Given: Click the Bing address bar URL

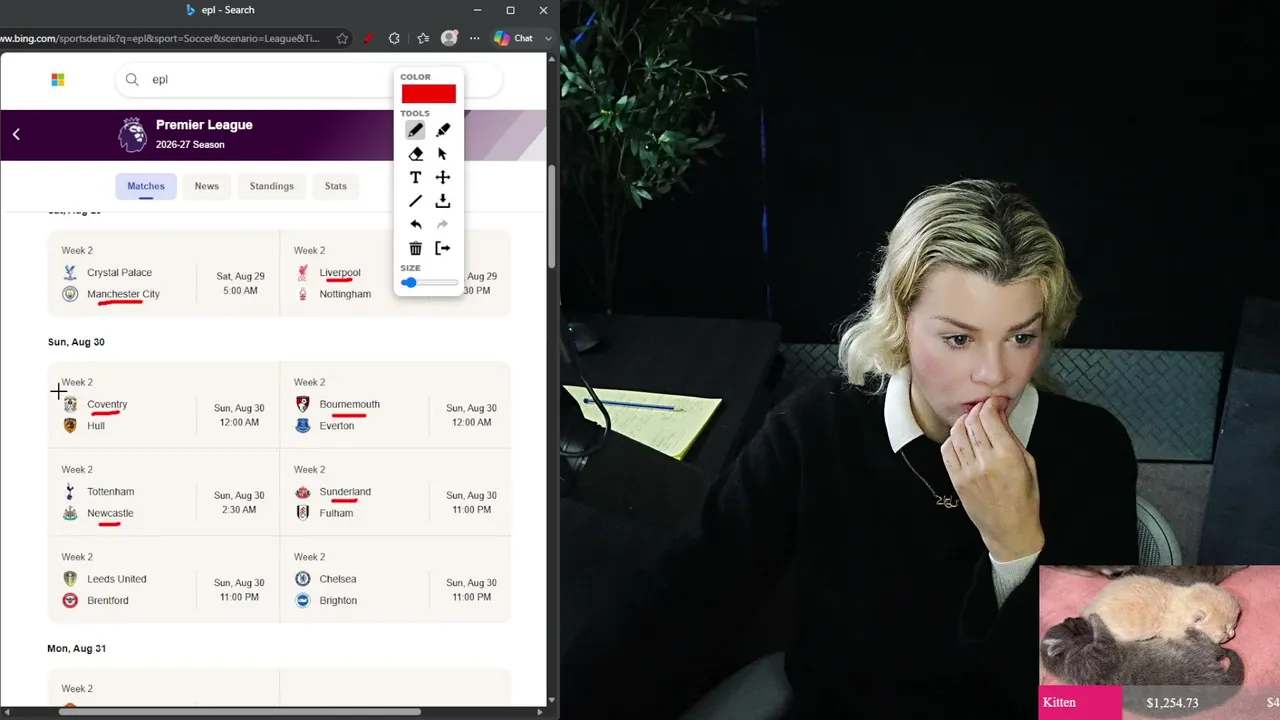Looking at the screenshot, I should (x=160, y=38).
